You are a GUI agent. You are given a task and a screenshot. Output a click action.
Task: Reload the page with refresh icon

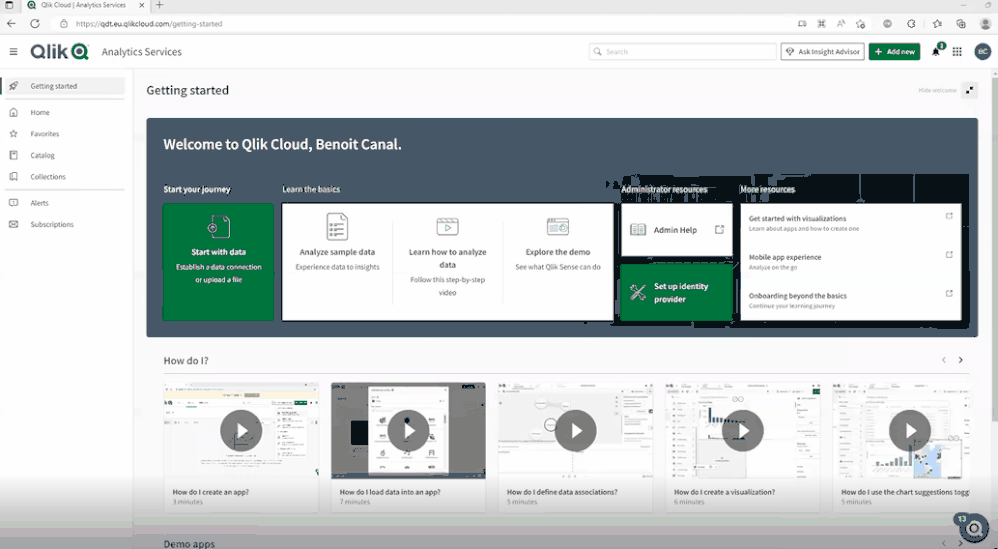[35, 24]
